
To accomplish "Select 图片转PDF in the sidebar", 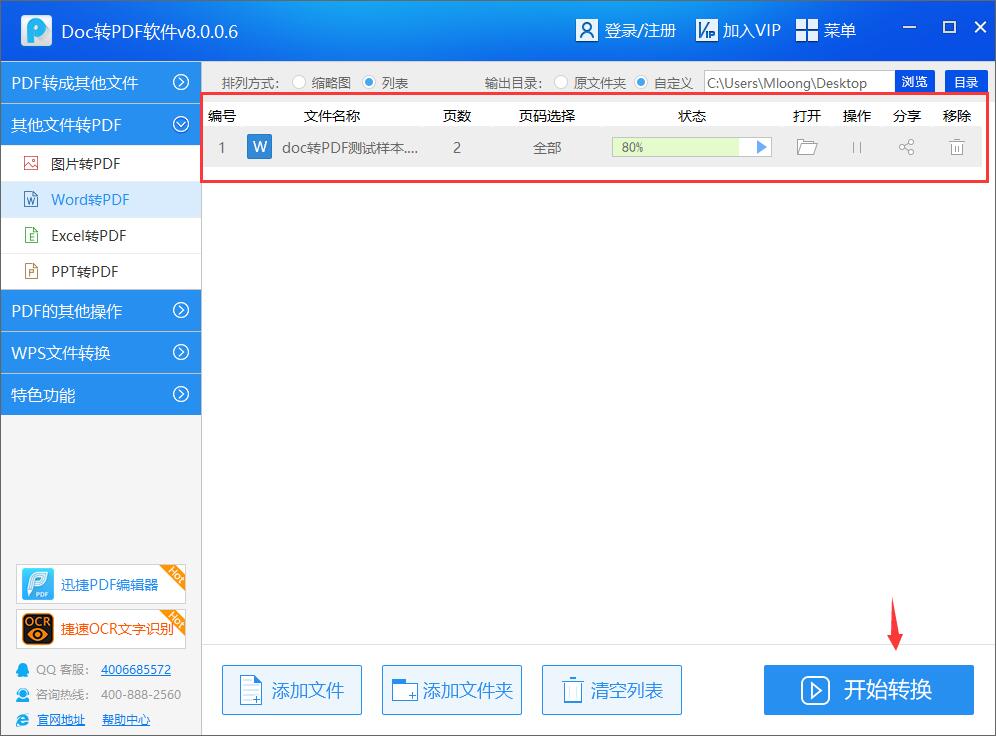I will click(x=85, y=164).
